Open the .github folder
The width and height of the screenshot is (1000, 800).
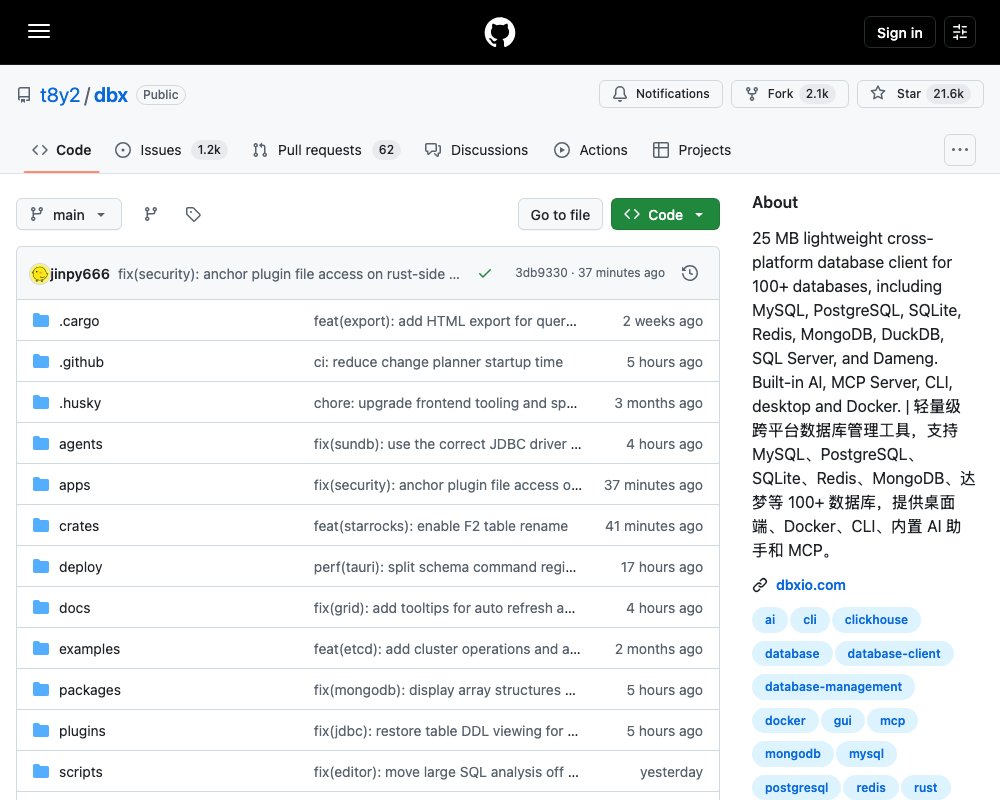[81, 362]
